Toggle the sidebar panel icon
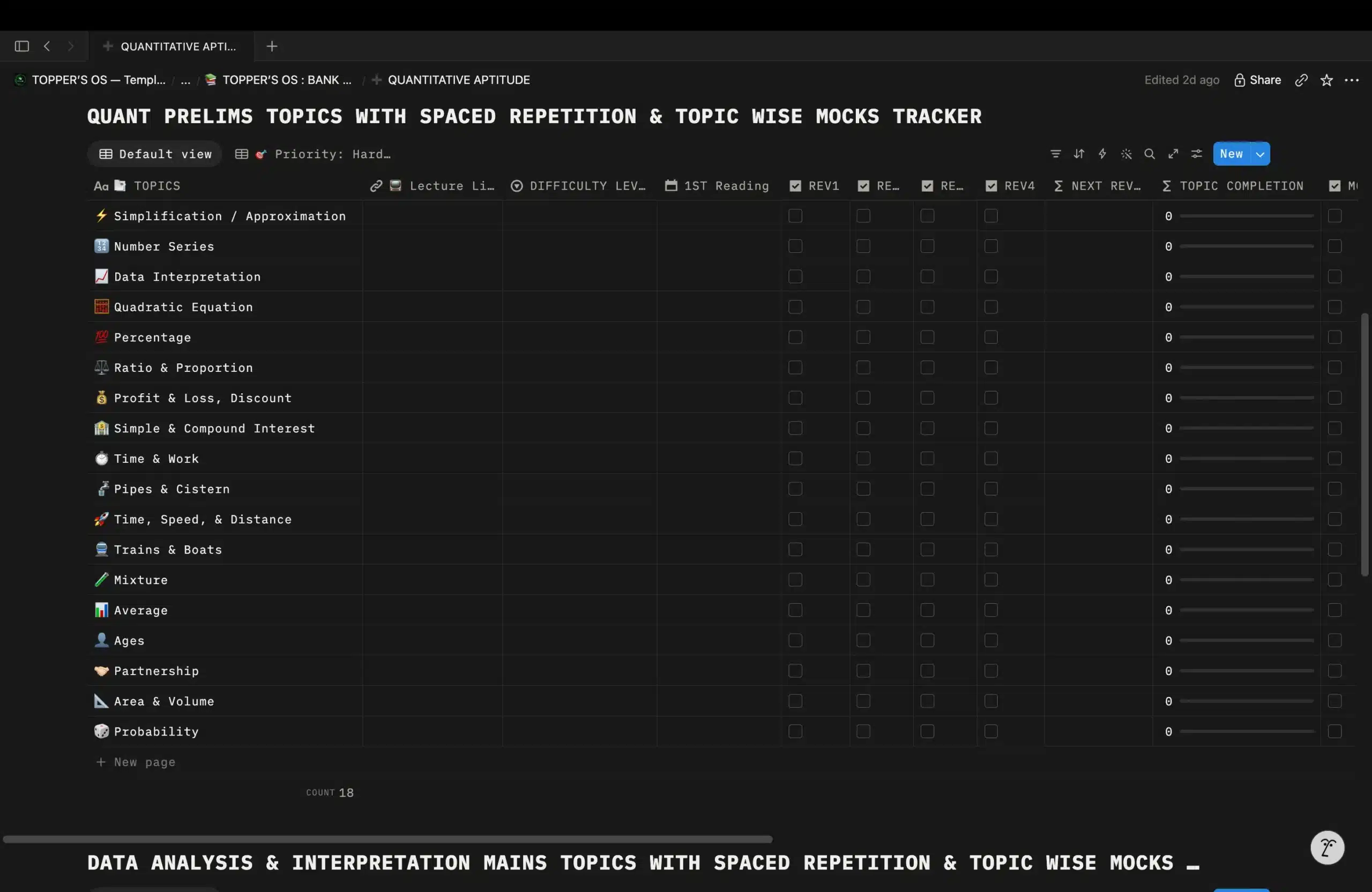Viewport: 1372px width, 892px height. click(22, 46)
